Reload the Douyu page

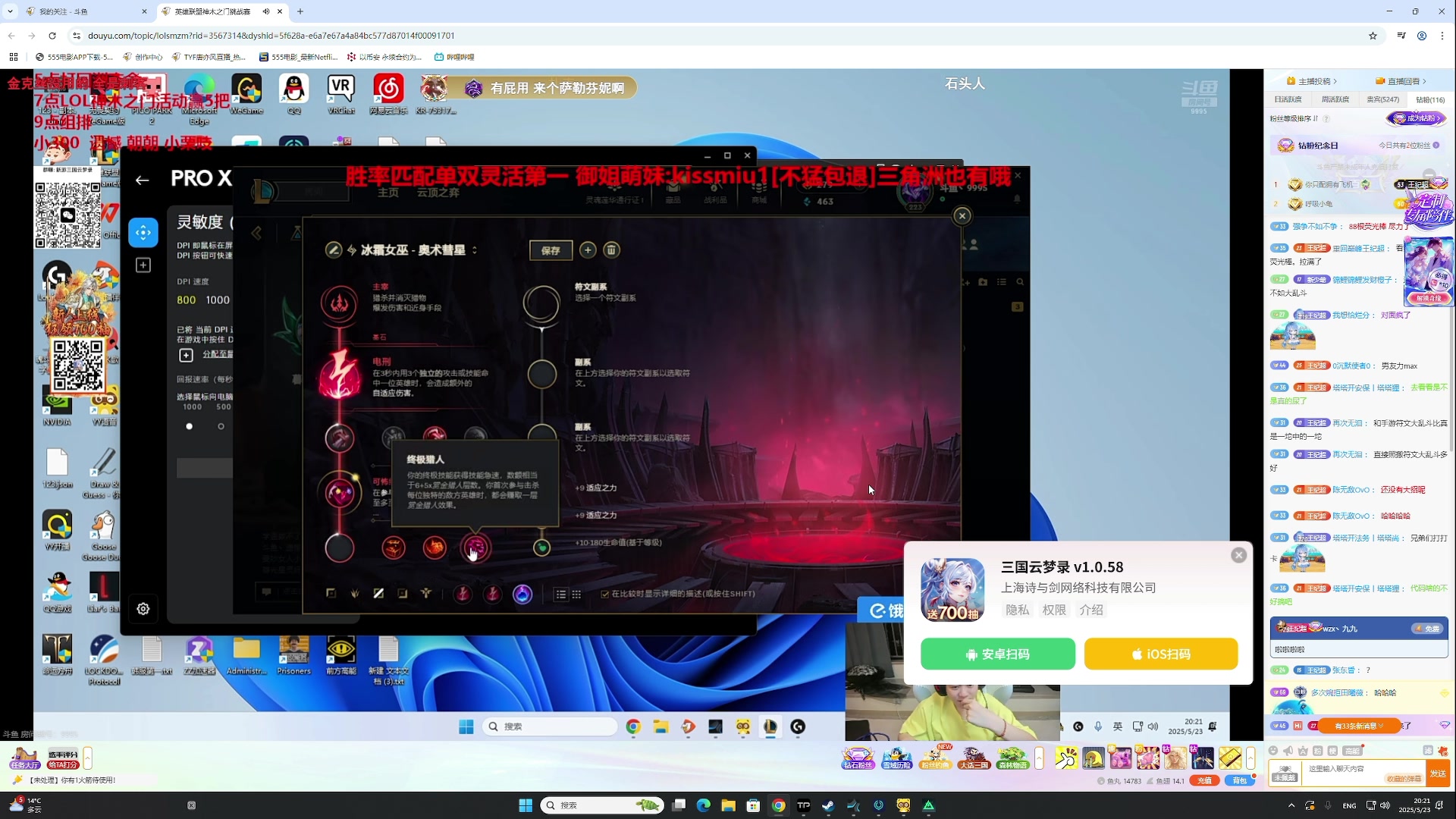[52, 36]
